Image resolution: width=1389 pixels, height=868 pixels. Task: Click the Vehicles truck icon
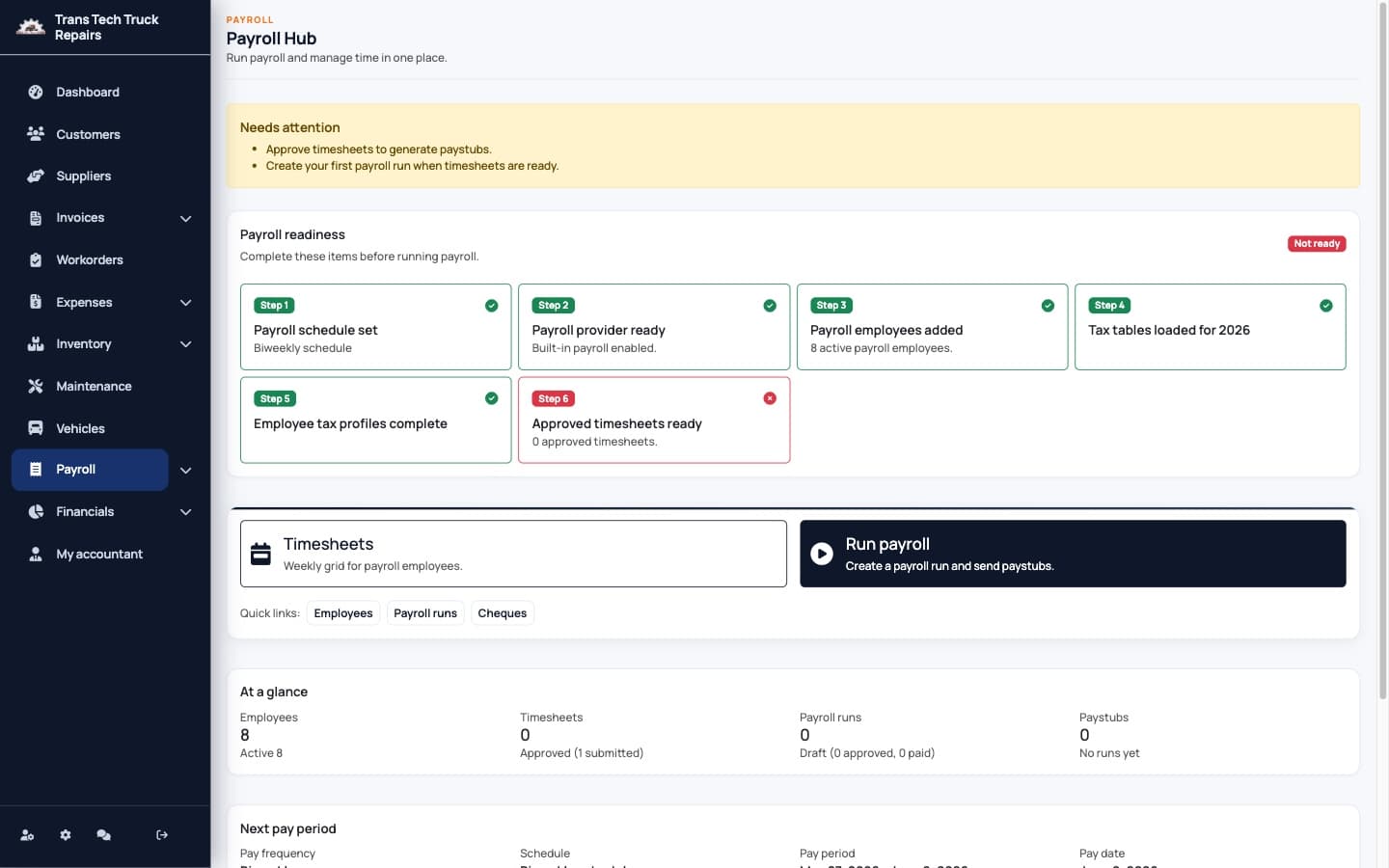[x=36, y=428]
